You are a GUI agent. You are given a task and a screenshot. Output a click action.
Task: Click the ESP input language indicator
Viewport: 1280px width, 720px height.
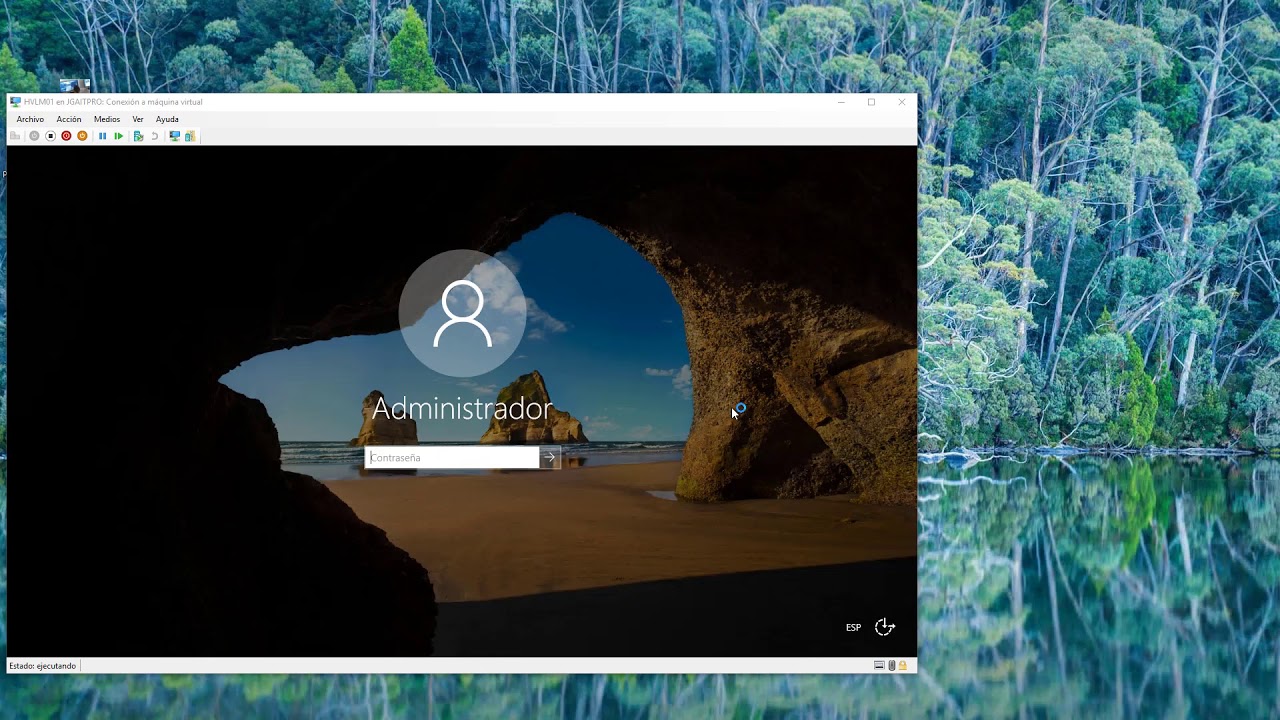coord(853,628)
